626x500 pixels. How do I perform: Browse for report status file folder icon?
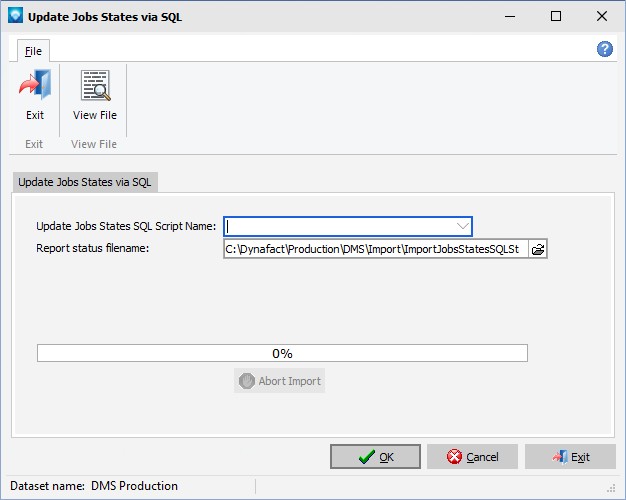coord(538,249)
